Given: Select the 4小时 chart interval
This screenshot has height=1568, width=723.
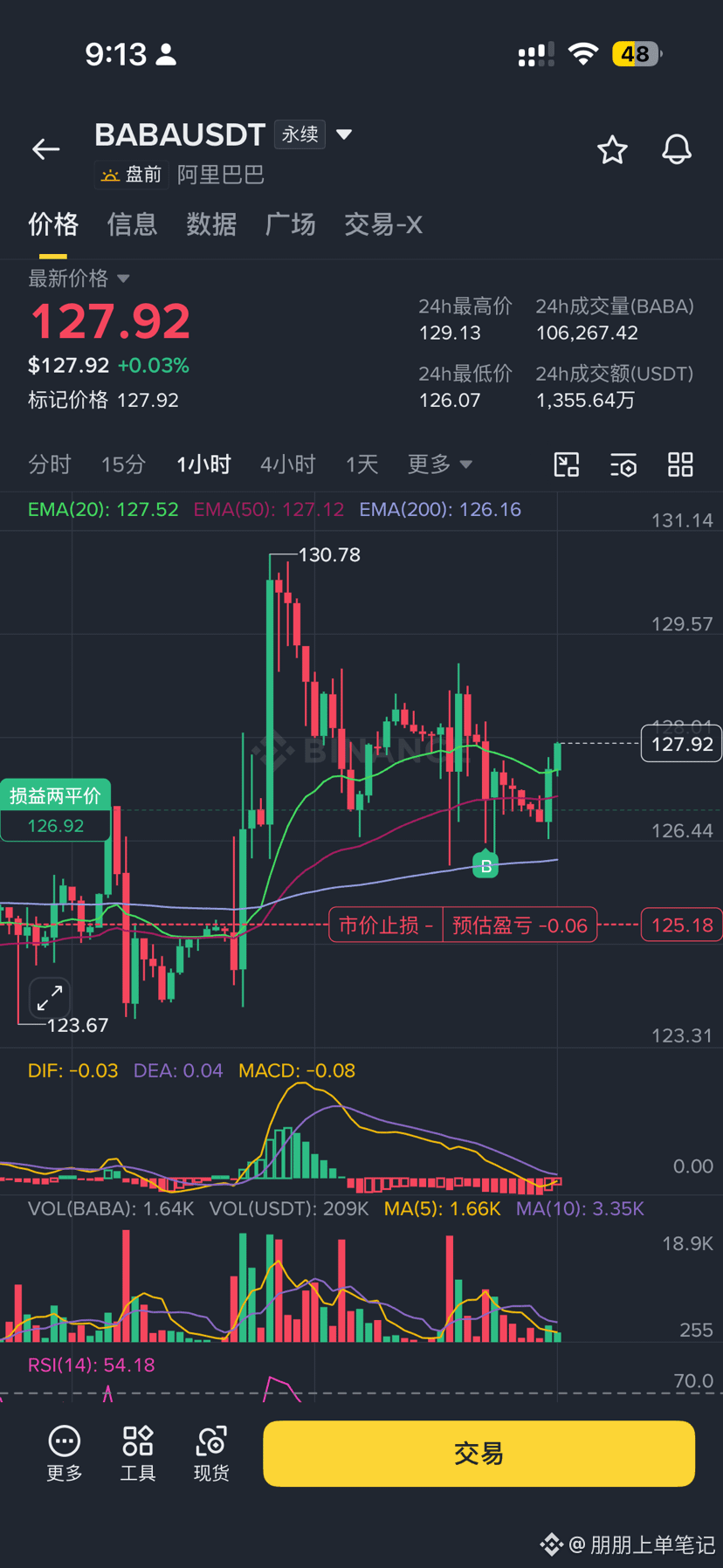Looking at the screenshot, I should [287, 464].
